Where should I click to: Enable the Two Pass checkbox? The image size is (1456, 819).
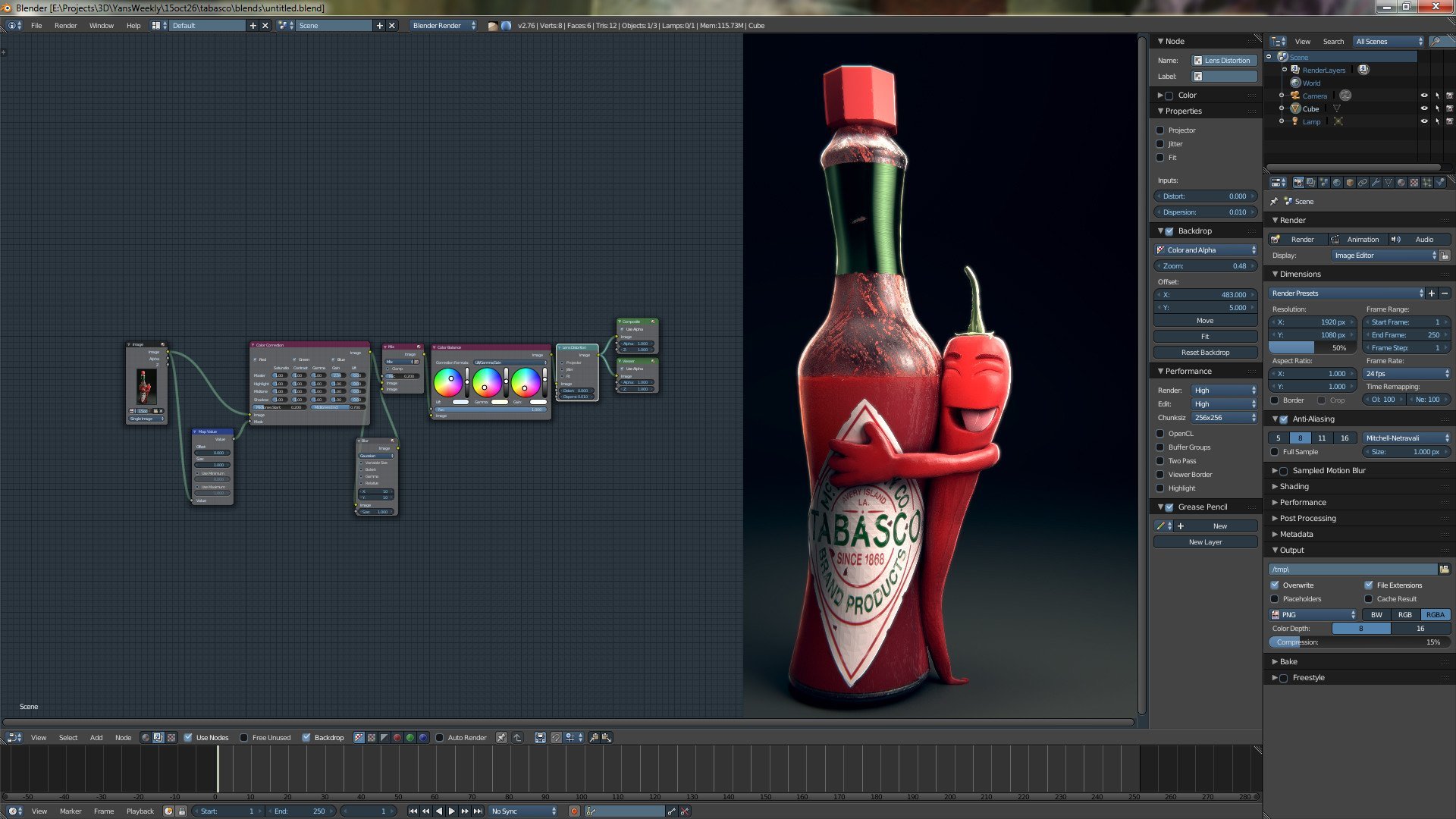1160,461
